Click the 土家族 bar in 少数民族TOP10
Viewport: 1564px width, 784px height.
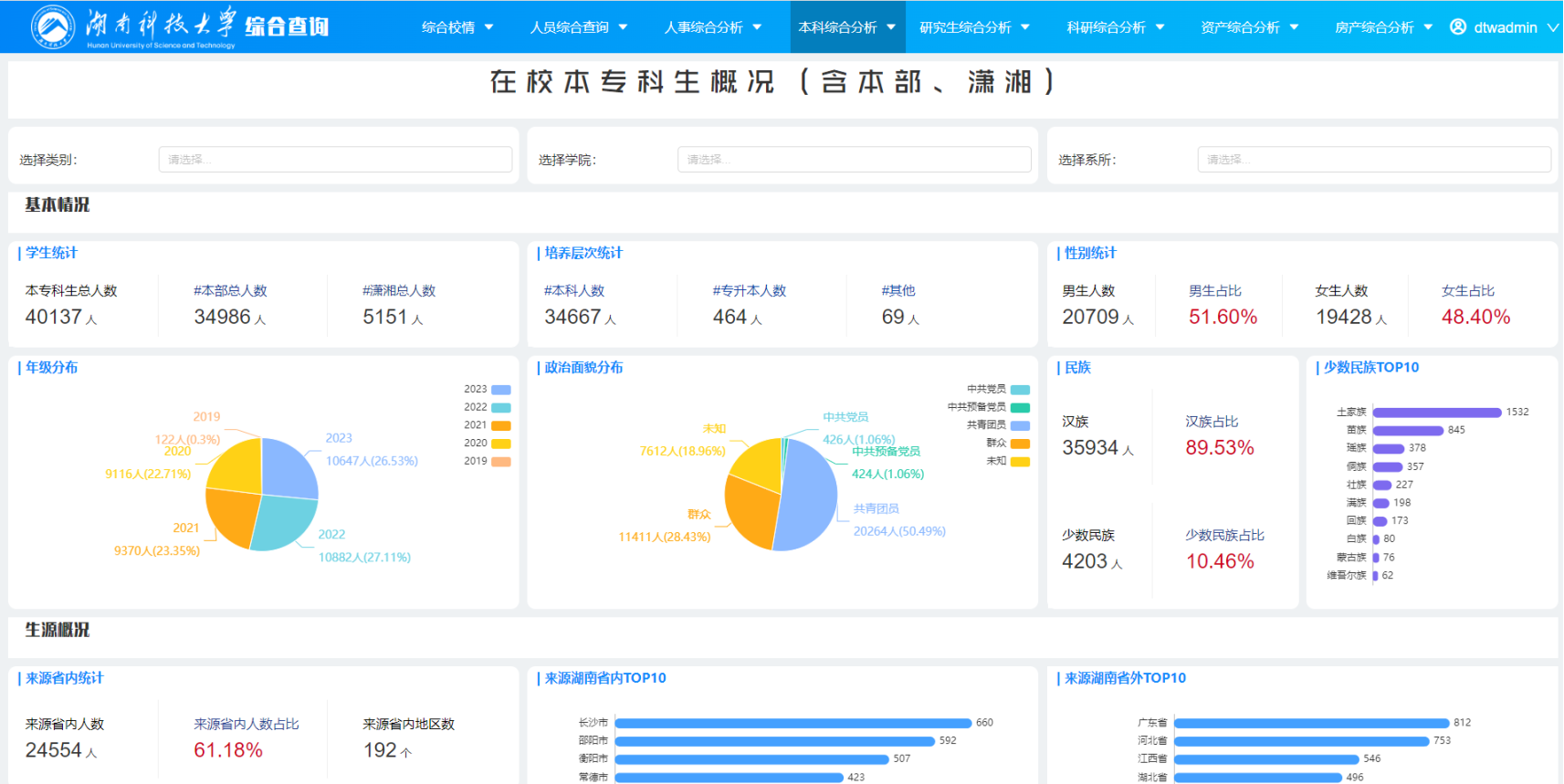pyautogui.click(x=1436, y=413)
